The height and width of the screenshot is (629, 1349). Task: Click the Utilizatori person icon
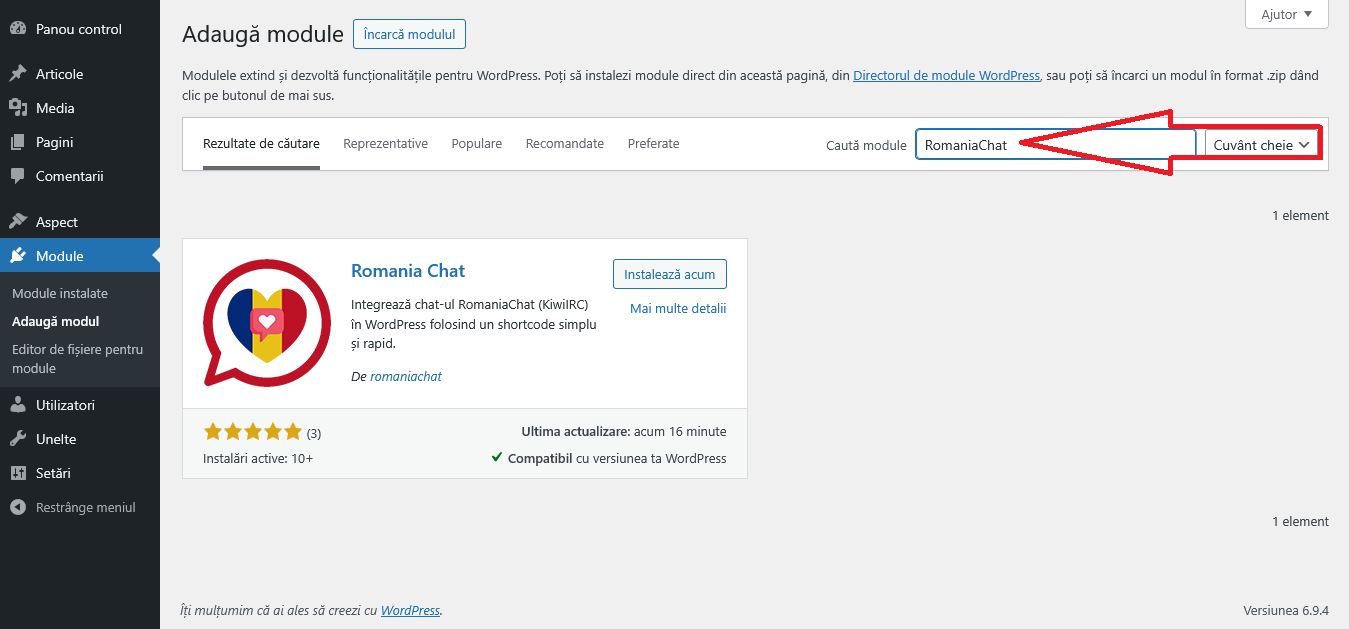click(17, 405)
